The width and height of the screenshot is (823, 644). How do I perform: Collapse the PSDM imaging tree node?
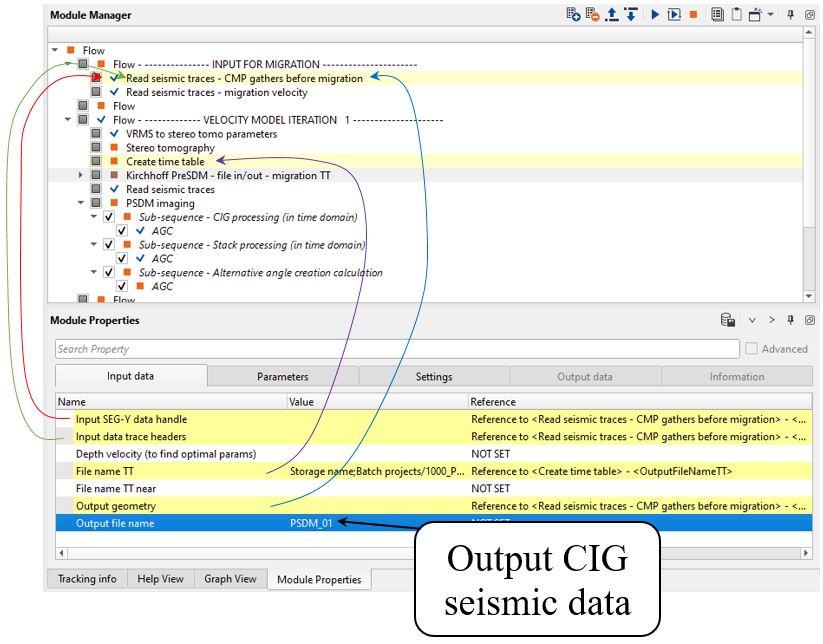coord(82,203)
